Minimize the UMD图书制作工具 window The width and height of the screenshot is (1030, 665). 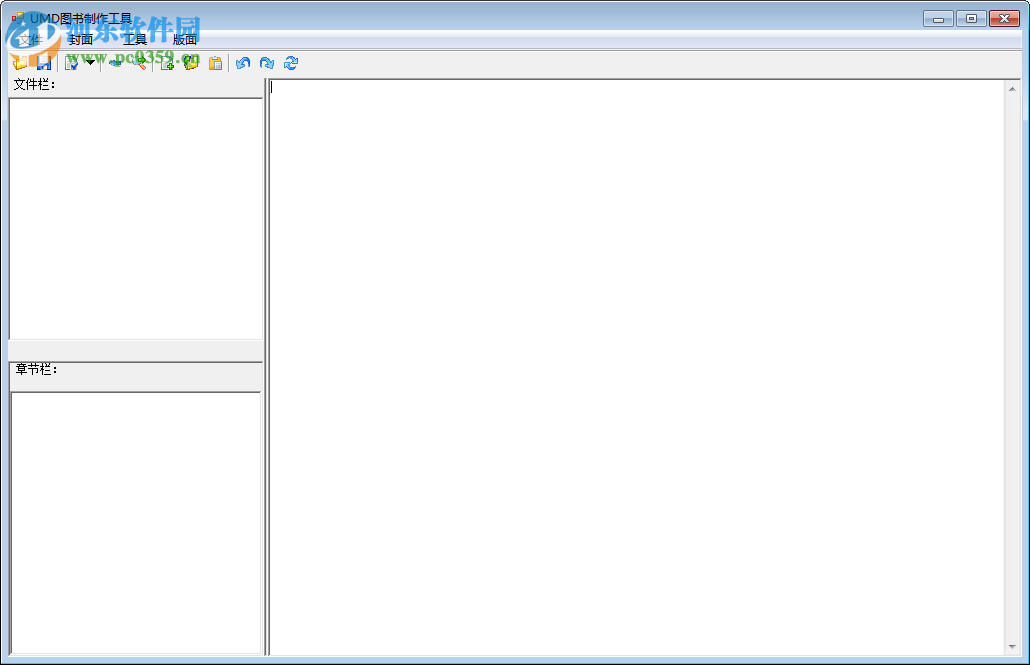pyautogui.click(x=938, y=18)
